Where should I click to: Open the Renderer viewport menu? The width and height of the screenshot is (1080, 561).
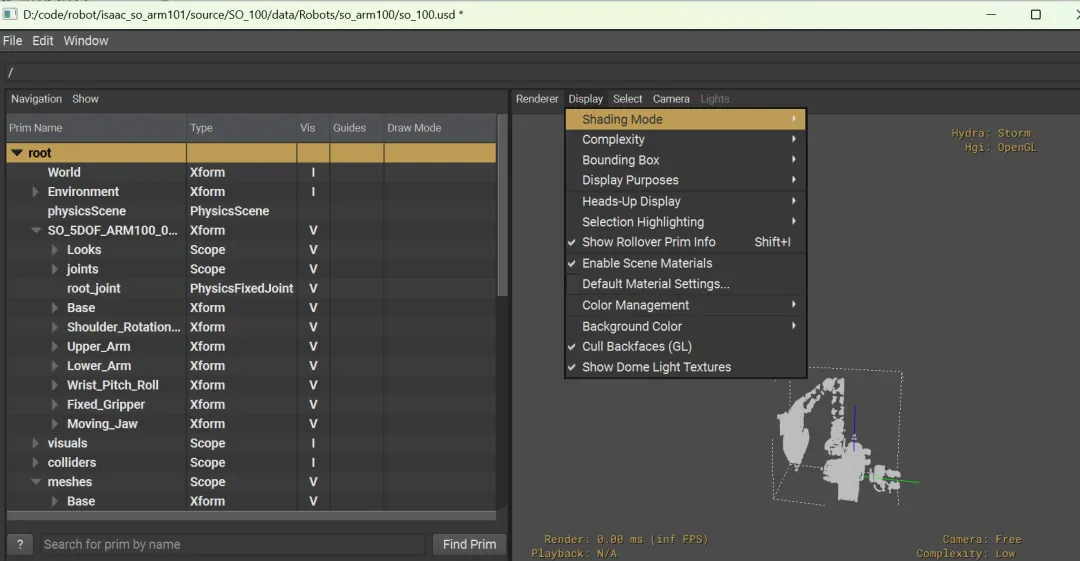pyautogui.click(x=537, y=99)
